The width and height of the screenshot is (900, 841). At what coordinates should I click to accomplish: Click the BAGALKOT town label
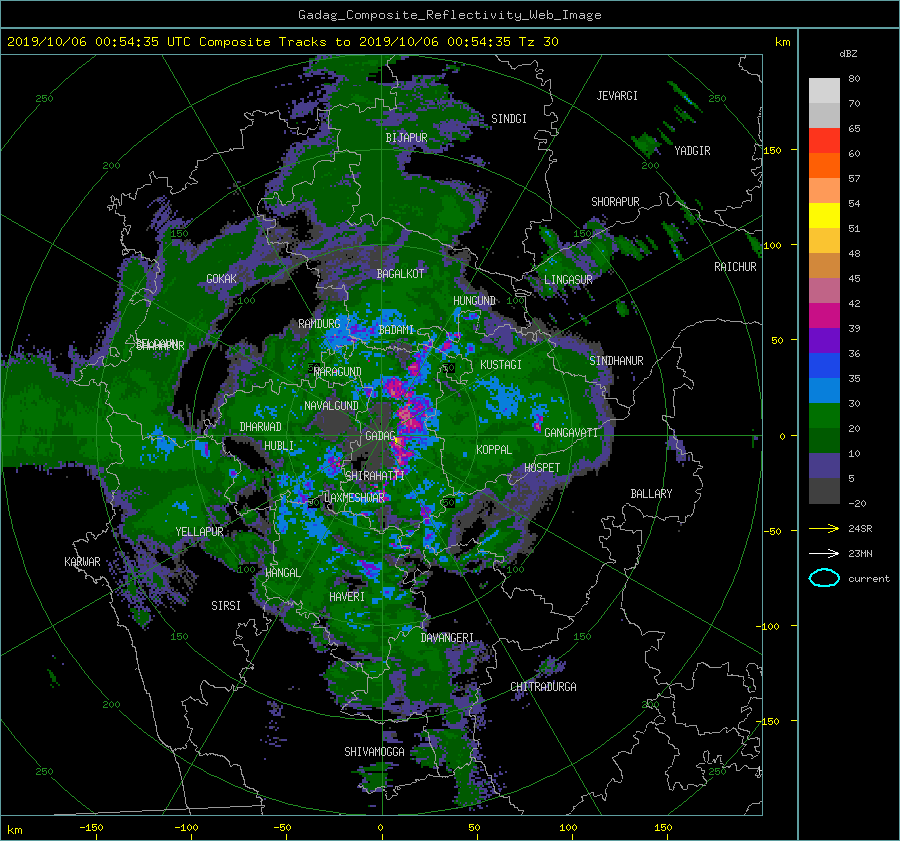click(400, 274)
